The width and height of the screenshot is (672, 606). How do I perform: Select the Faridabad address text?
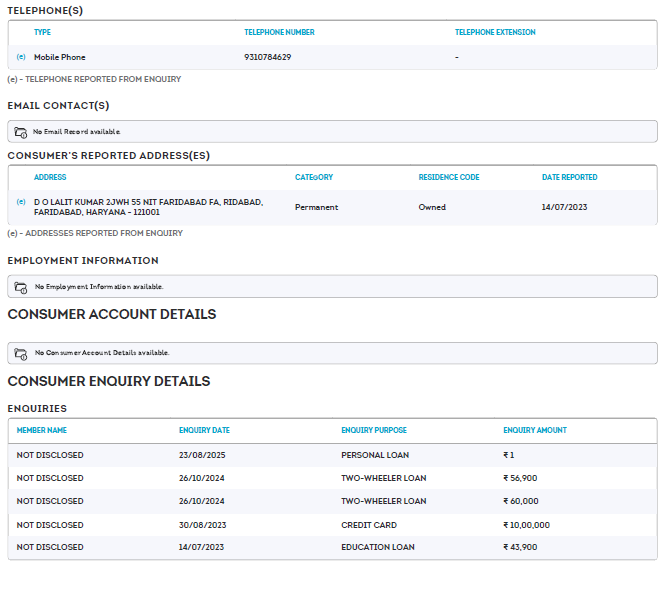[148, 207]
